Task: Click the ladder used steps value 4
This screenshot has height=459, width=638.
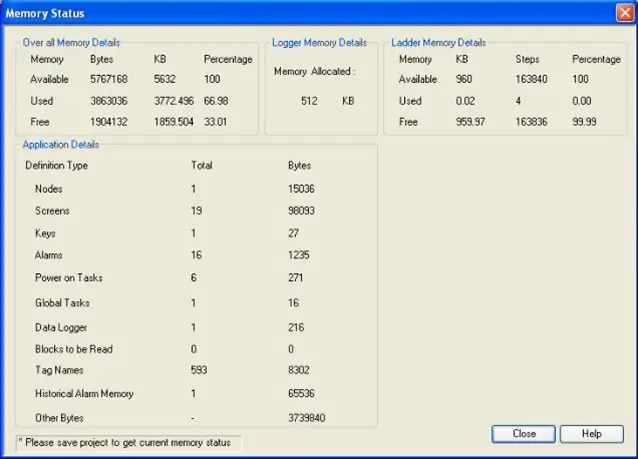Action: pyautogui.click(x=518, y=101)
